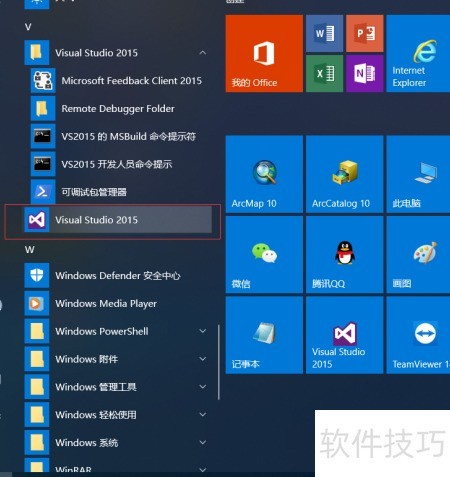This screenshot has height=477, width=450.
Task: Launch the 微信 WeChat tile
Action: (264, 255)
